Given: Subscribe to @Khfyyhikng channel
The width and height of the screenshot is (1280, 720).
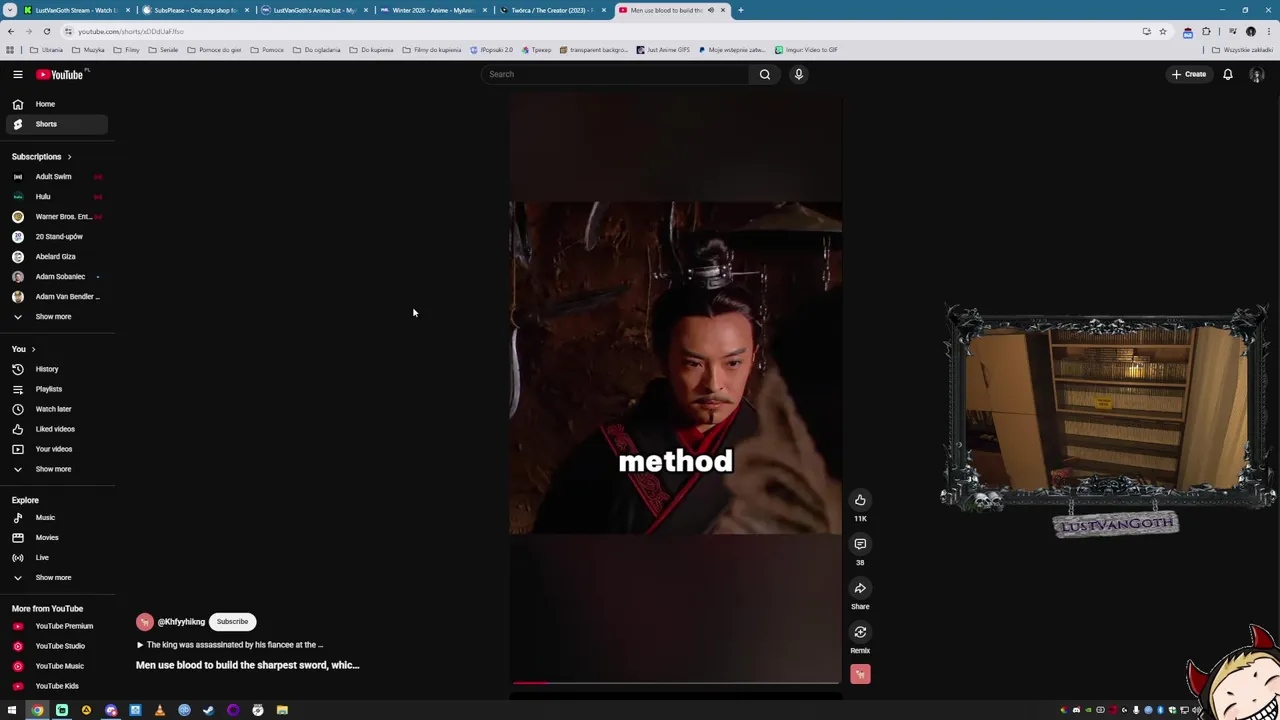Looking at the screenshot, I should tap(232, 622).
